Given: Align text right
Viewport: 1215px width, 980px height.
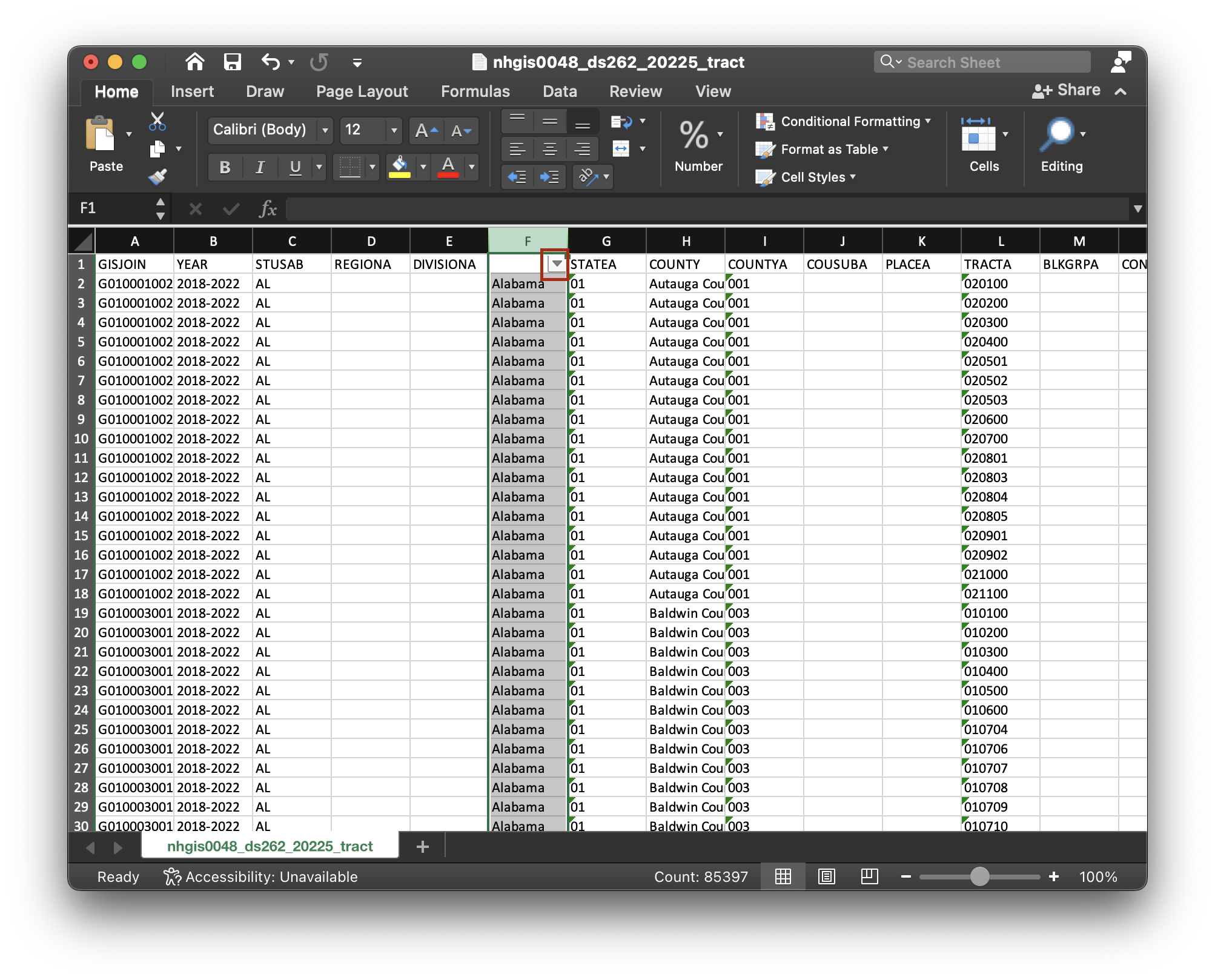Looking at the screenshot, I should 583,149.
